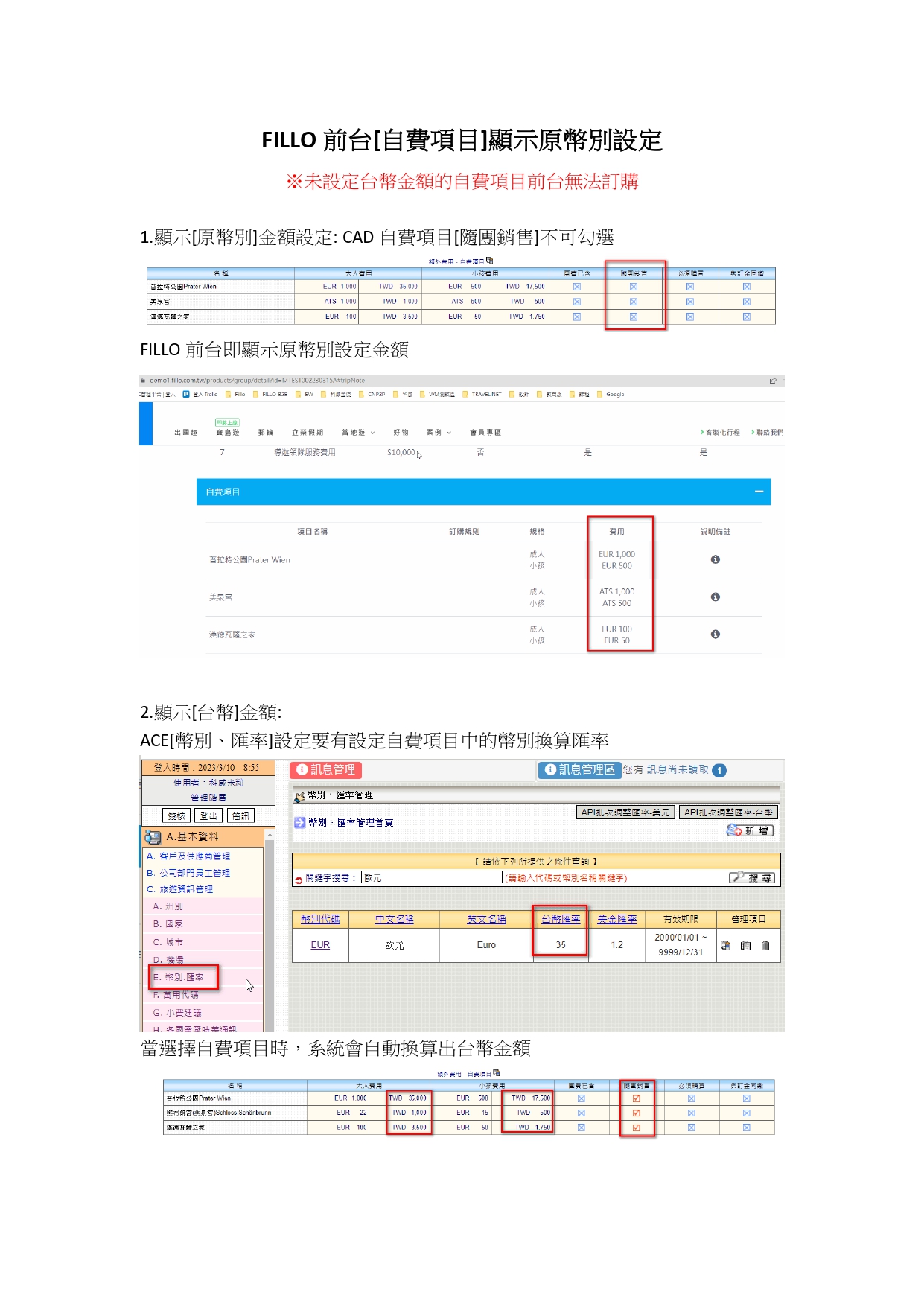Image resolution: width=924 pixels, height=1307 pixels.
Task: Click the info icon beside 漢德瓦薩之家 EUR 100
Action: point(715,634)
